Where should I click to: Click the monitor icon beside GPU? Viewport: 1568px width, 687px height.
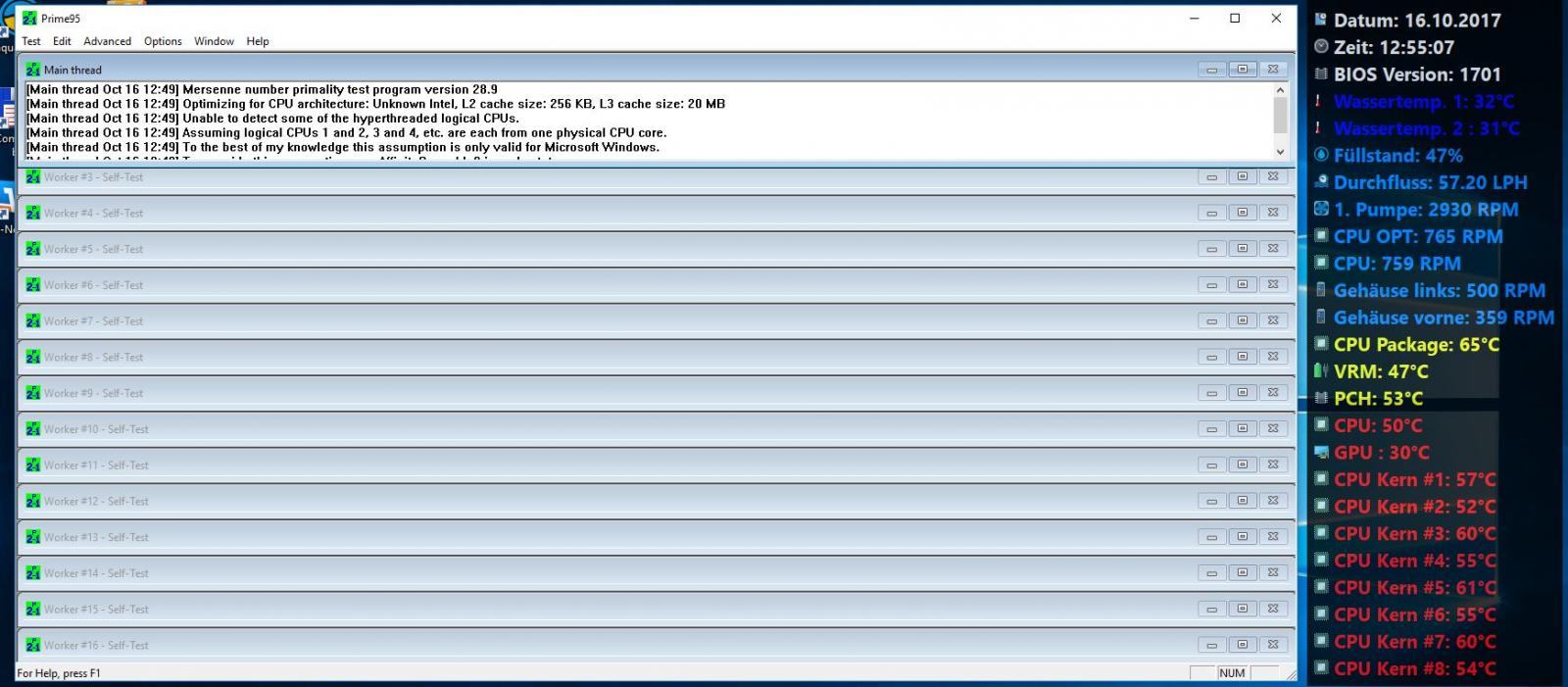pyautogui.click(x=1321, y=452)
